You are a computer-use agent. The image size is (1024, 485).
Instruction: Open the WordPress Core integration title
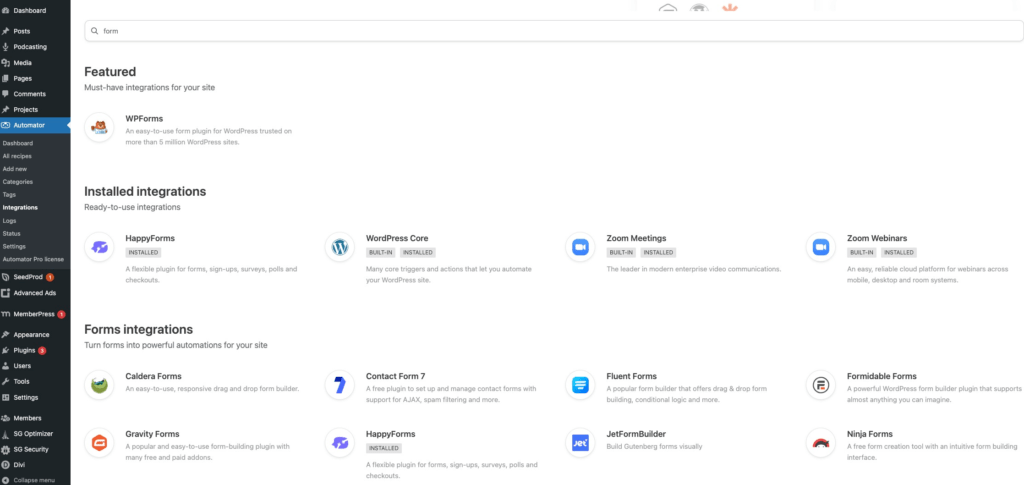397,238
